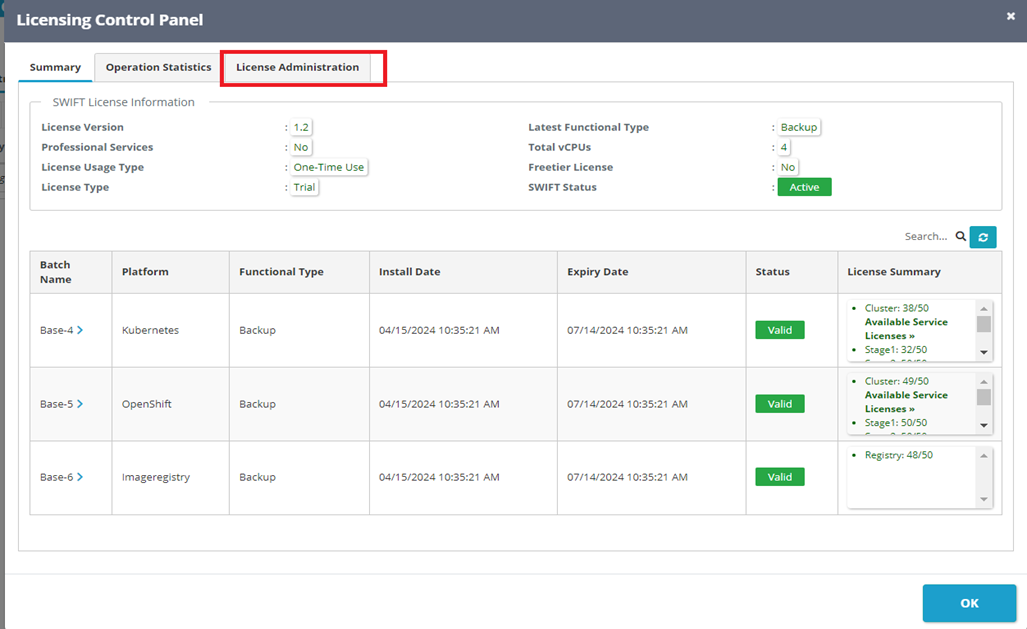The image size is (1027, 629).
Task: Click Professional Services value No
Action: click(301, 147)
